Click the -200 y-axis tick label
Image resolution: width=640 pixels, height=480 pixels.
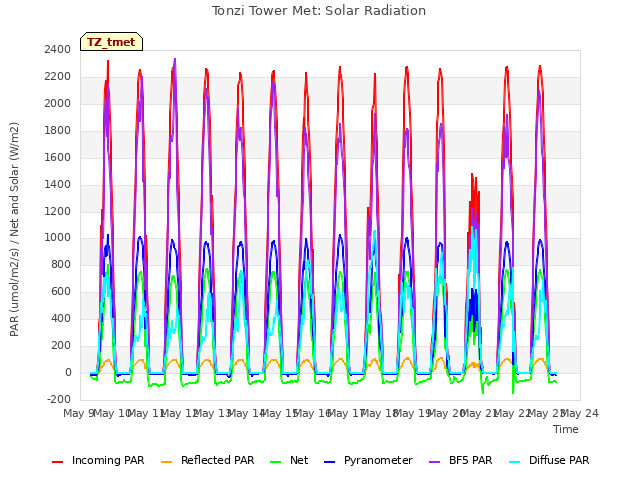pyautogui.click(x=59, y=399)
